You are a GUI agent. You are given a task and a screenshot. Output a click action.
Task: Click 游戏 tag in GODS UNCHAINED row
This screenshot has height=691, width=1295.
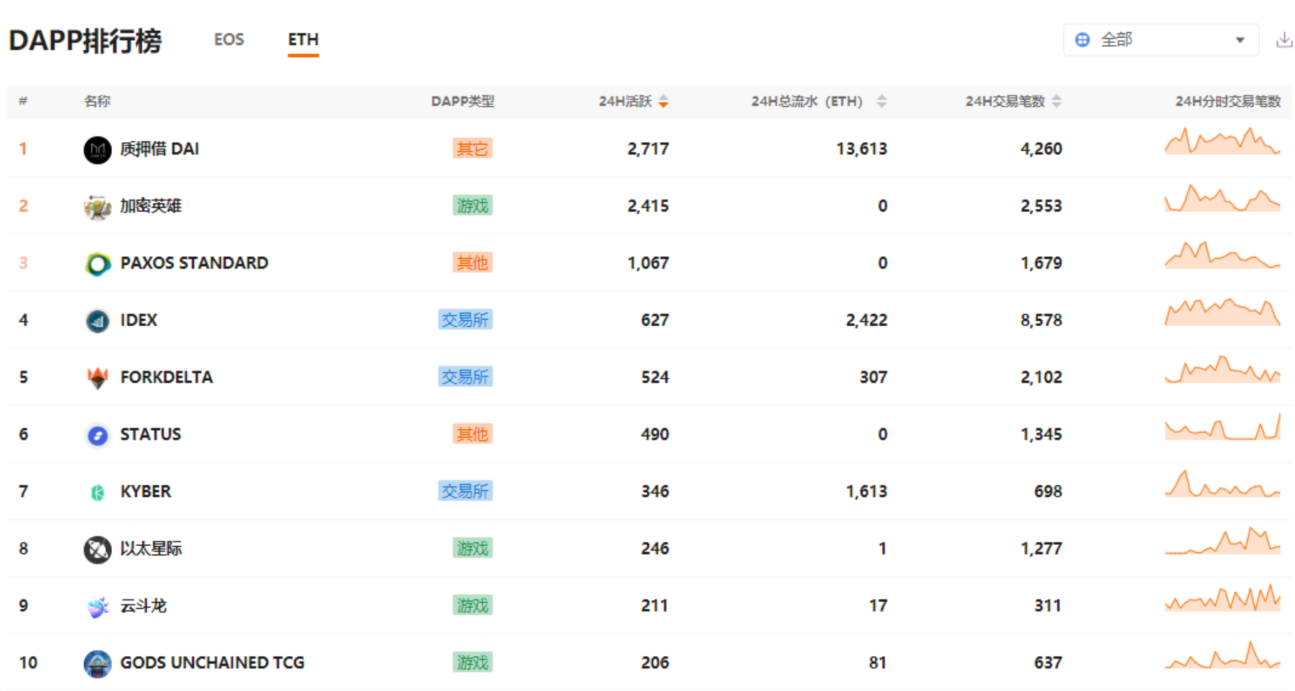click(473, 662)
